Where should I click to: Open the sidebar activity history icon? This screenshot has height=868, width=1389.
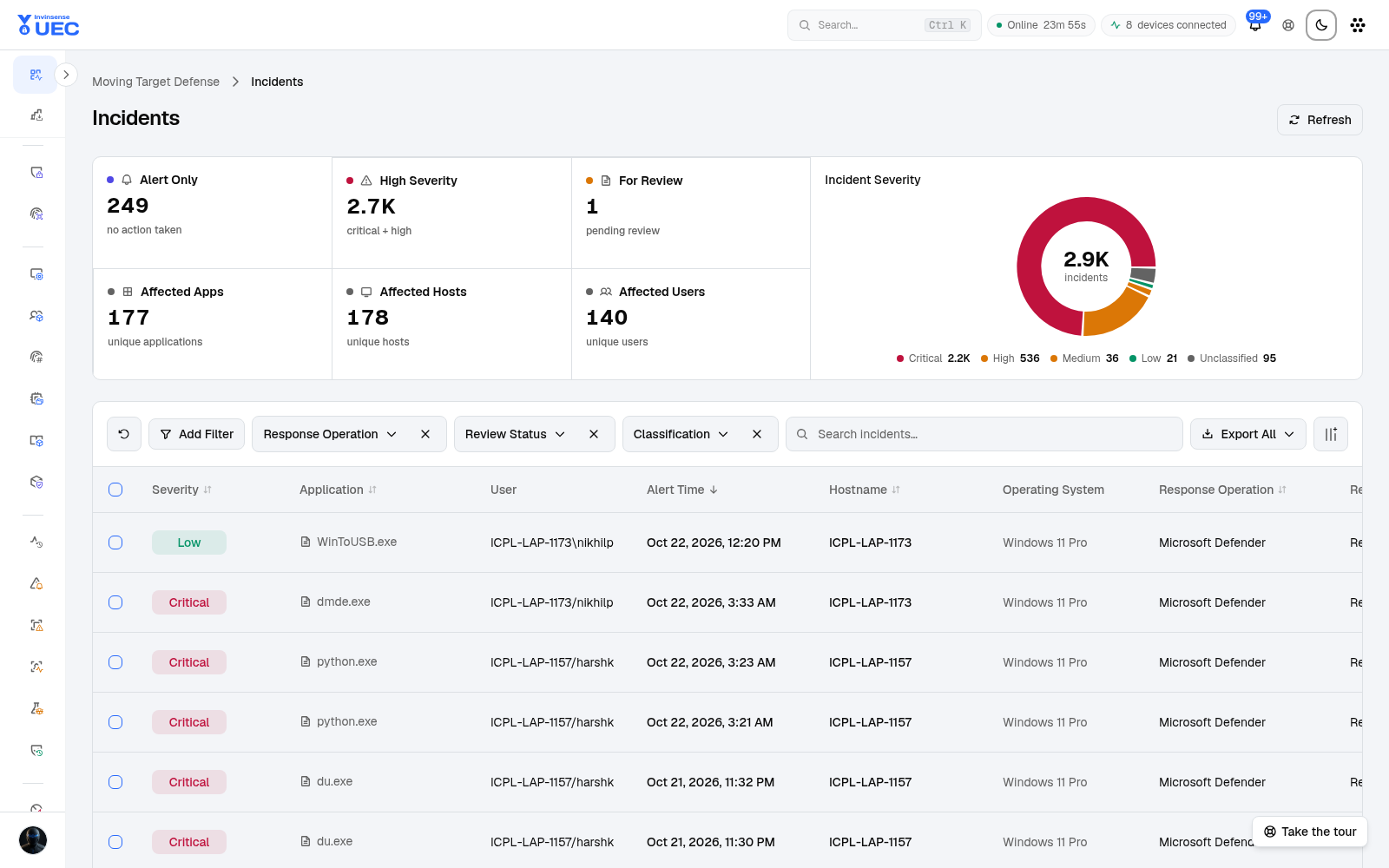(36, 542)
